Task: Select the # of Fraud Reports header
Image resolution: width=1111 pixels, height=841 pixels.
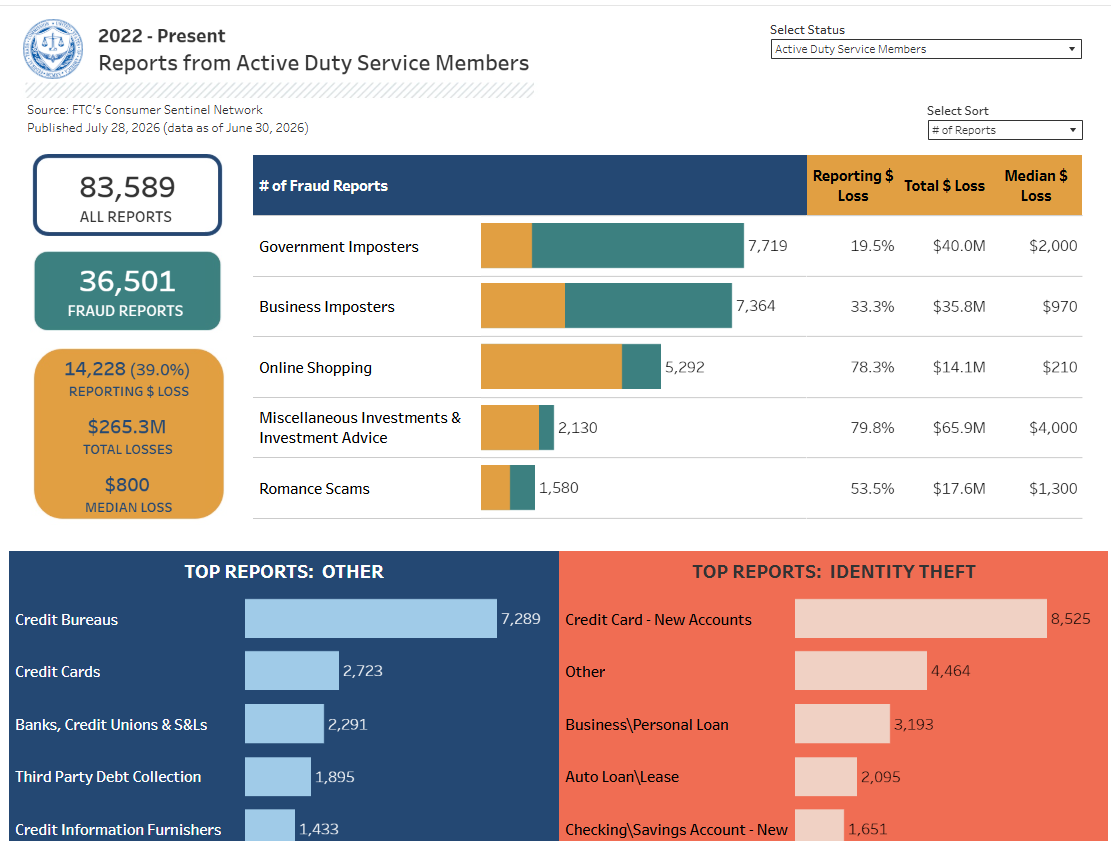Action: [529, 186]
